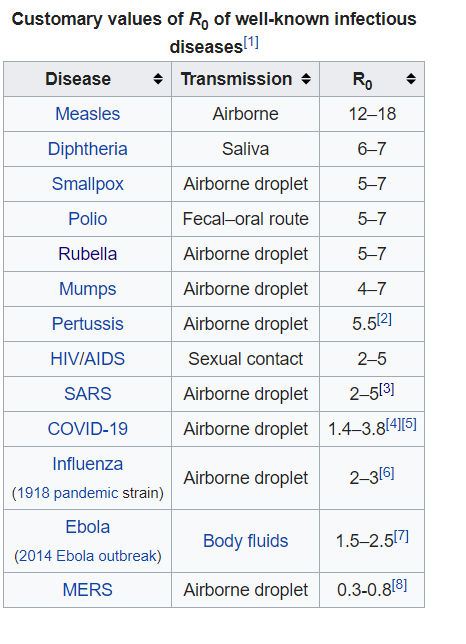Follow the SARS link
This screenshot has height=644, width=466.
coord(87,394)
